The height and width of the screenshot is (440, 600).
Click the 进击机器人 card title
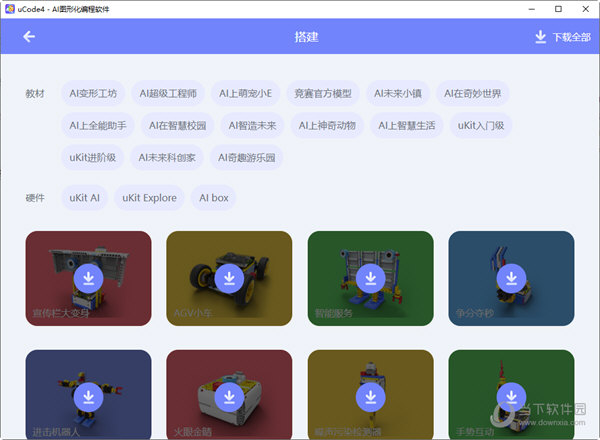tap(56, 432)
